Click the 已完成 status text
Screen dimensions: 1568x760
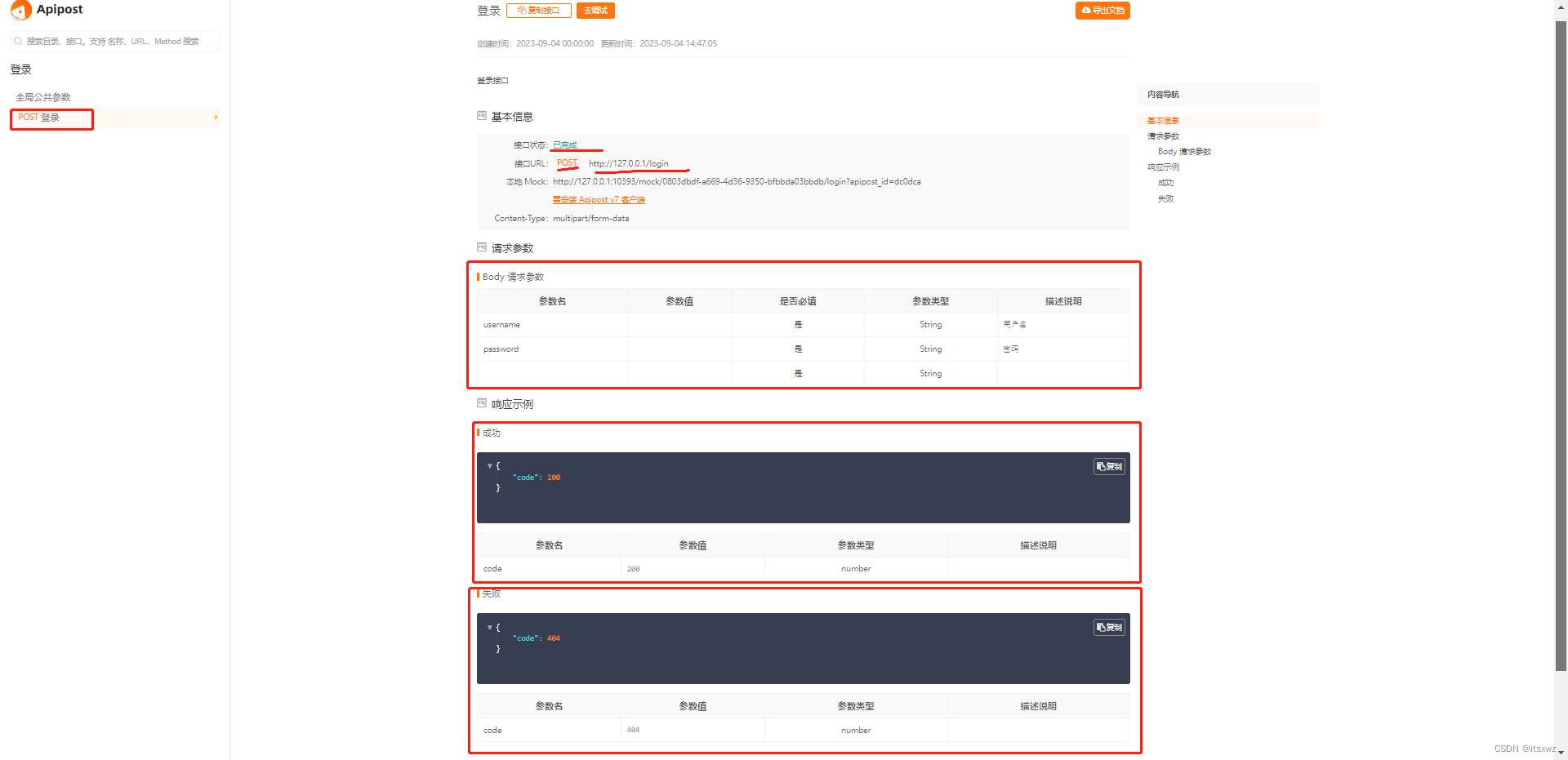(565, 145)
